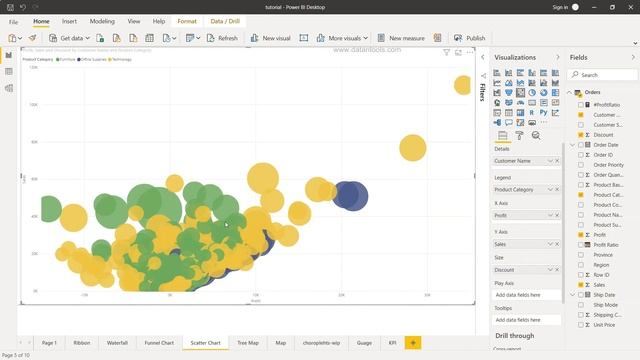The height and width of the screenshot is (360, 640).
Task: Open Report view in left sidebar
Action: tap(9, 55)
